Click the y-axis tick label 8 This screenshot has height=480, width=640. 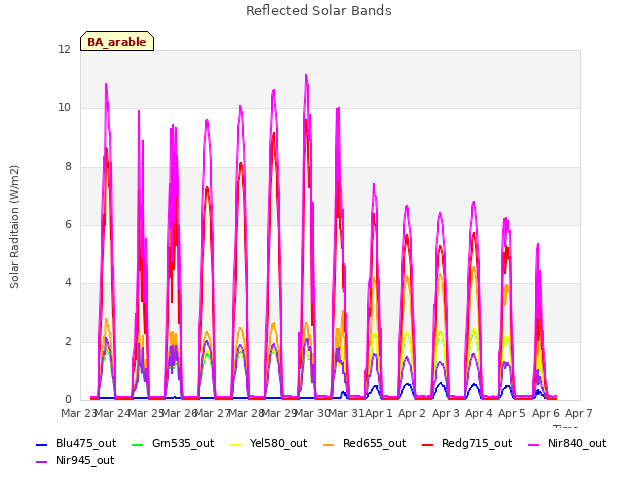[x=68, y=166]
